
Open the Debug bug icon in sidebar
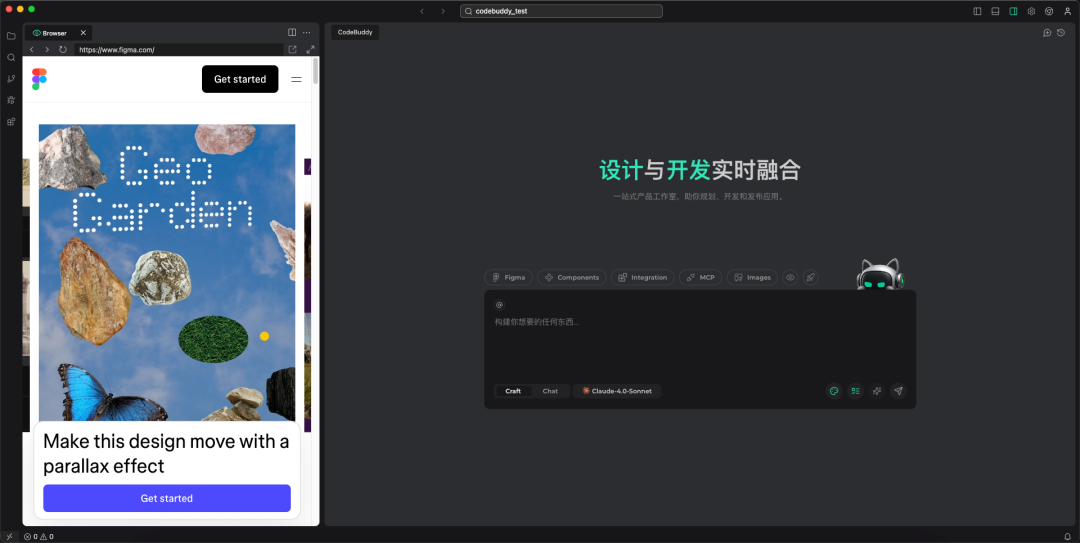pos(11,100)
